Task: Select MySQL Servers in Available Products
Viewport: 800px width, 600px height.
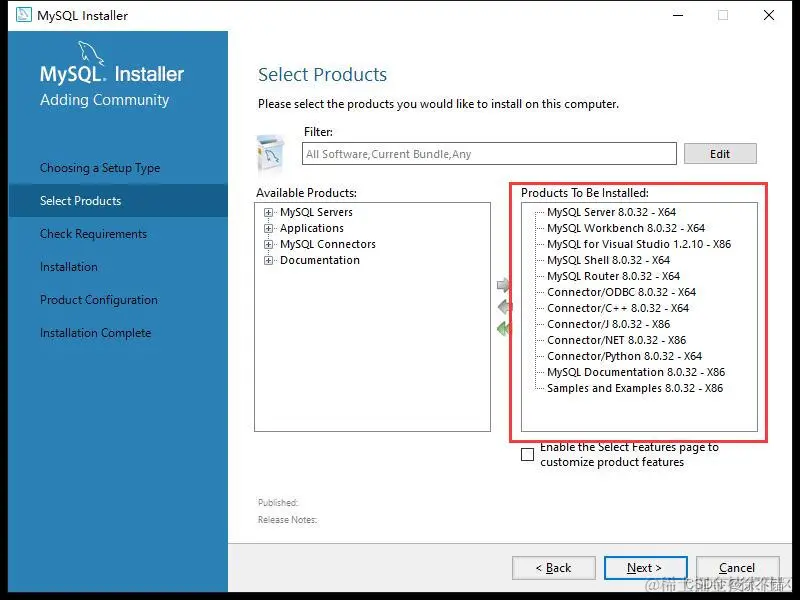Action: tap(316, 212)
